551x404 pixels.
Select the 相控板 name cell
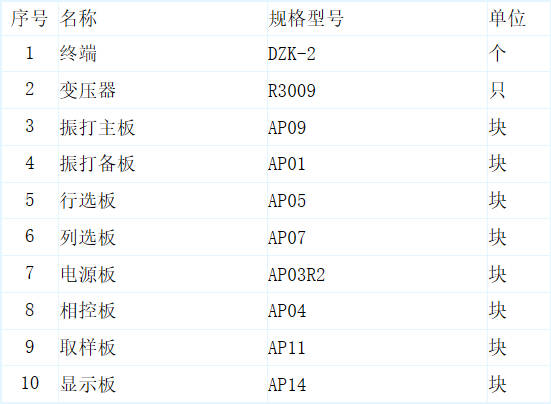click(163, 311)
